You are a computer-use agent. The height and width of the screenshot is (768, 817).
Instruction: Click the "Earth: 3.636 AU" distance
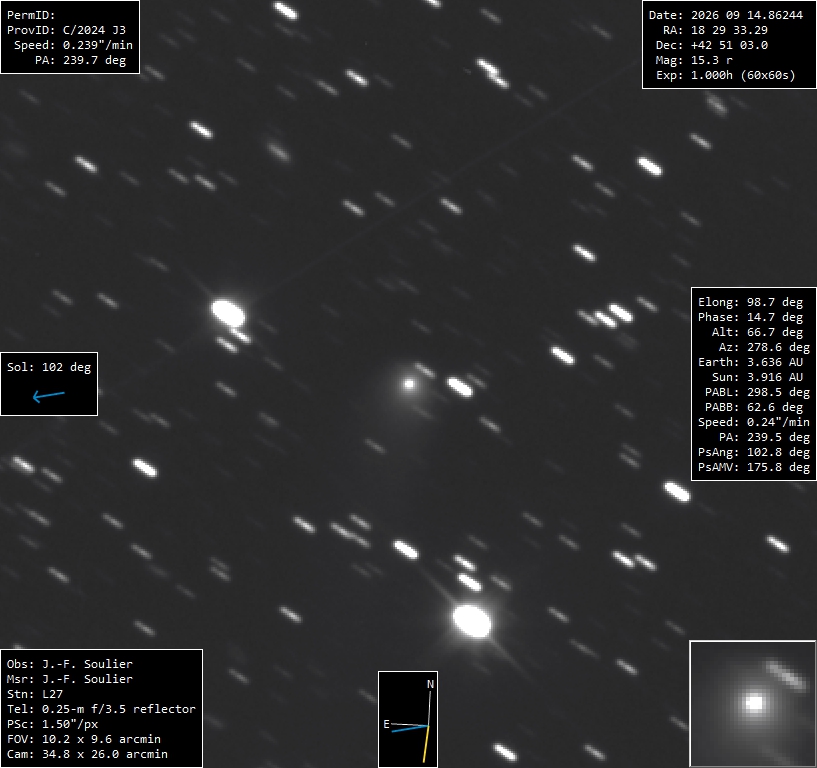pyautogui.click(x=750, y=362)
